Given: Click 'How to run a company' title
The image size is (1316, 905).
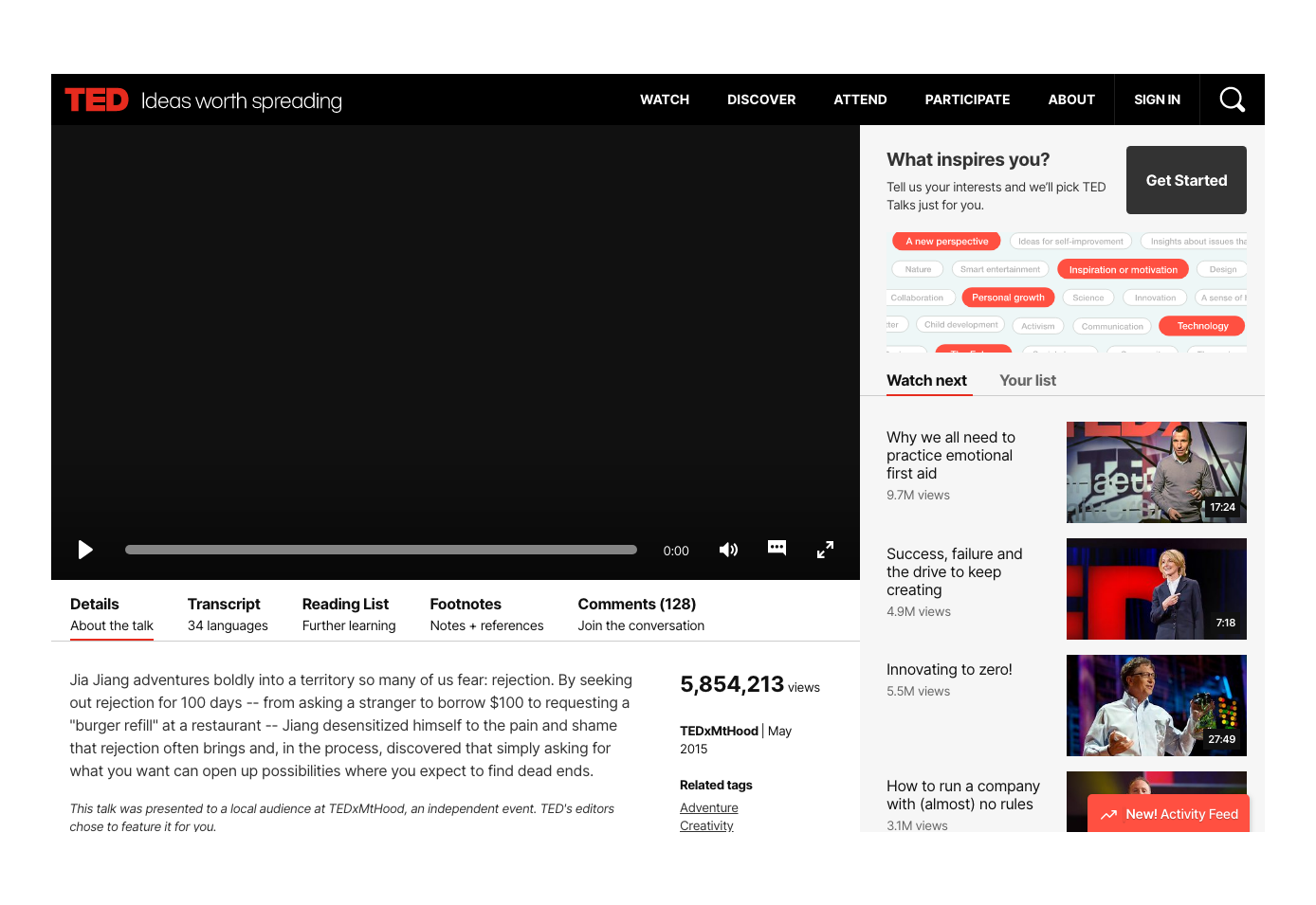Looking at the screenshot, I should 963,795.
